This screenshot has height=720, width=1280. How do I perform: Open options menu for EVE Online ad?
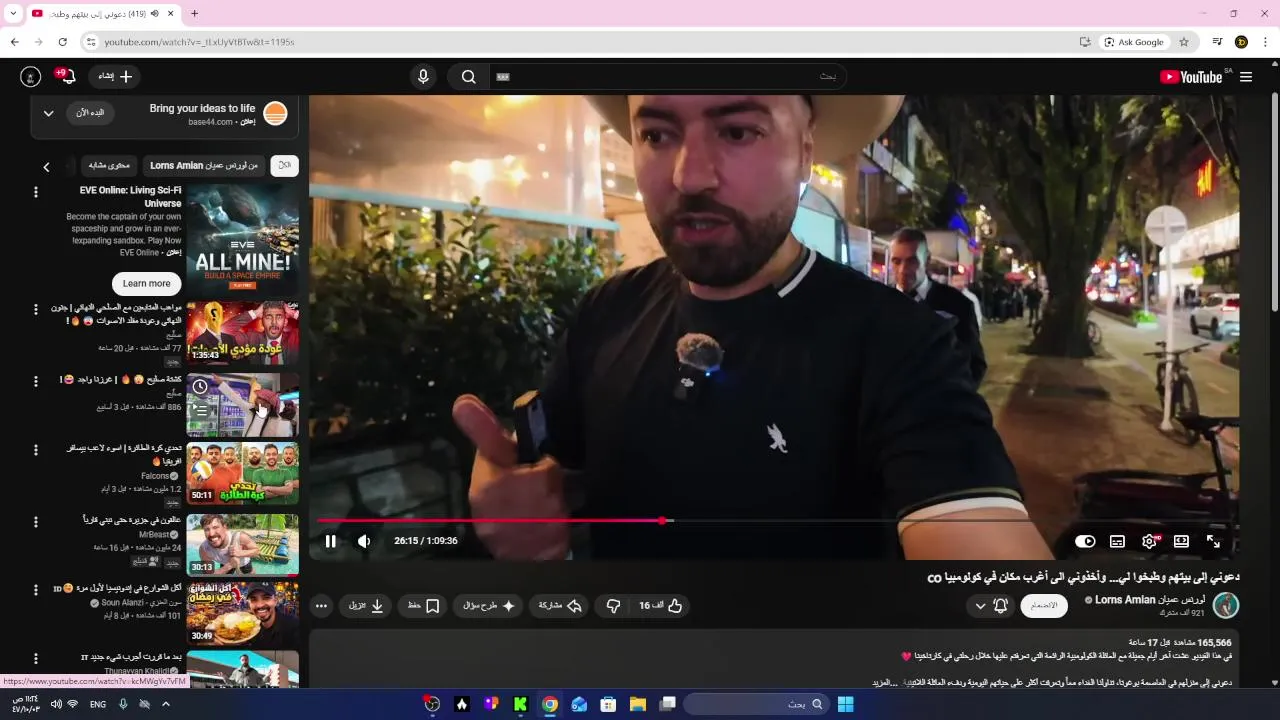point(36,192)
